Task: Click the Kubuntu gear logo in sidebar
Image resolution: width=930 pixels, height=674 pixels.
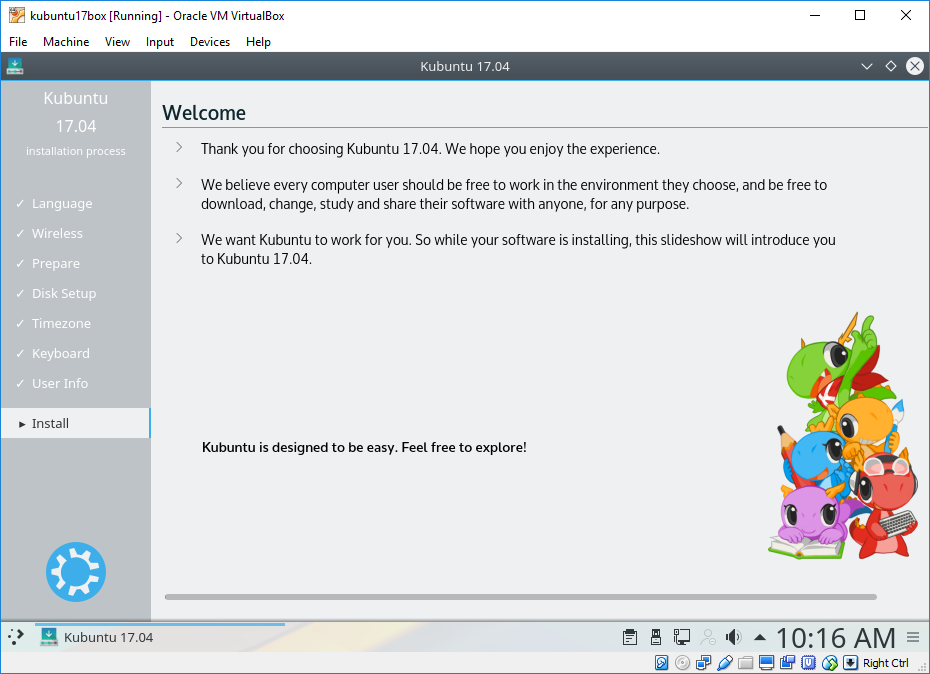Action: [x=76, y=572]
